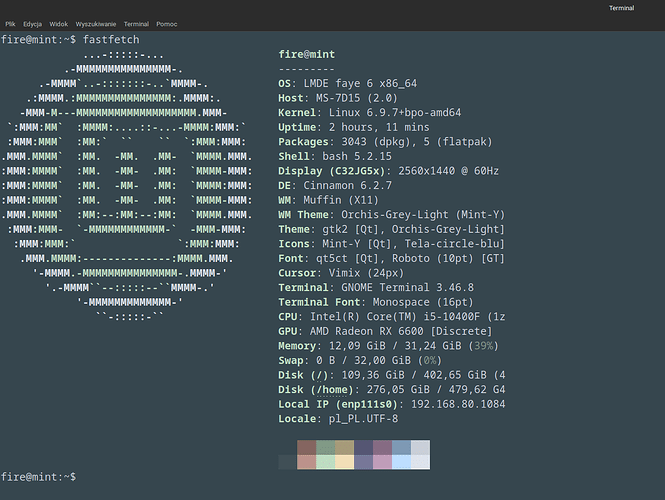Click the 'Uptime: 2 hours, 11 mins' line
This screenshot has height=500, width=665.
(x=354, y=127)
